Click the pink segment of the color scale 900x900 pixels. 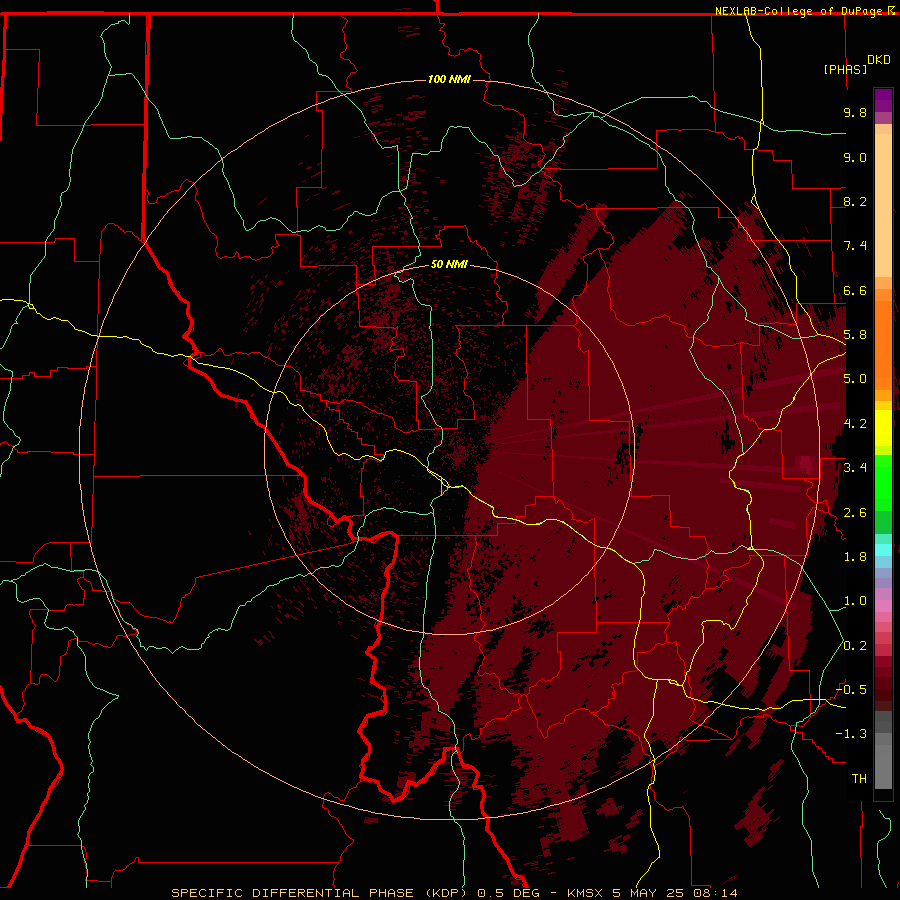click(883, 606)
